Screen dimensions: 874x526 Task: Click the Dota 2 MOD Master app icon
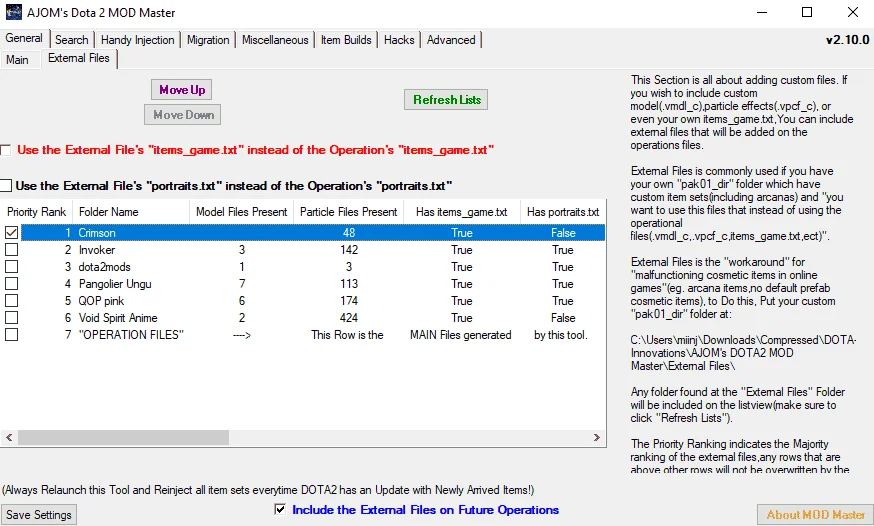[13, 12]
